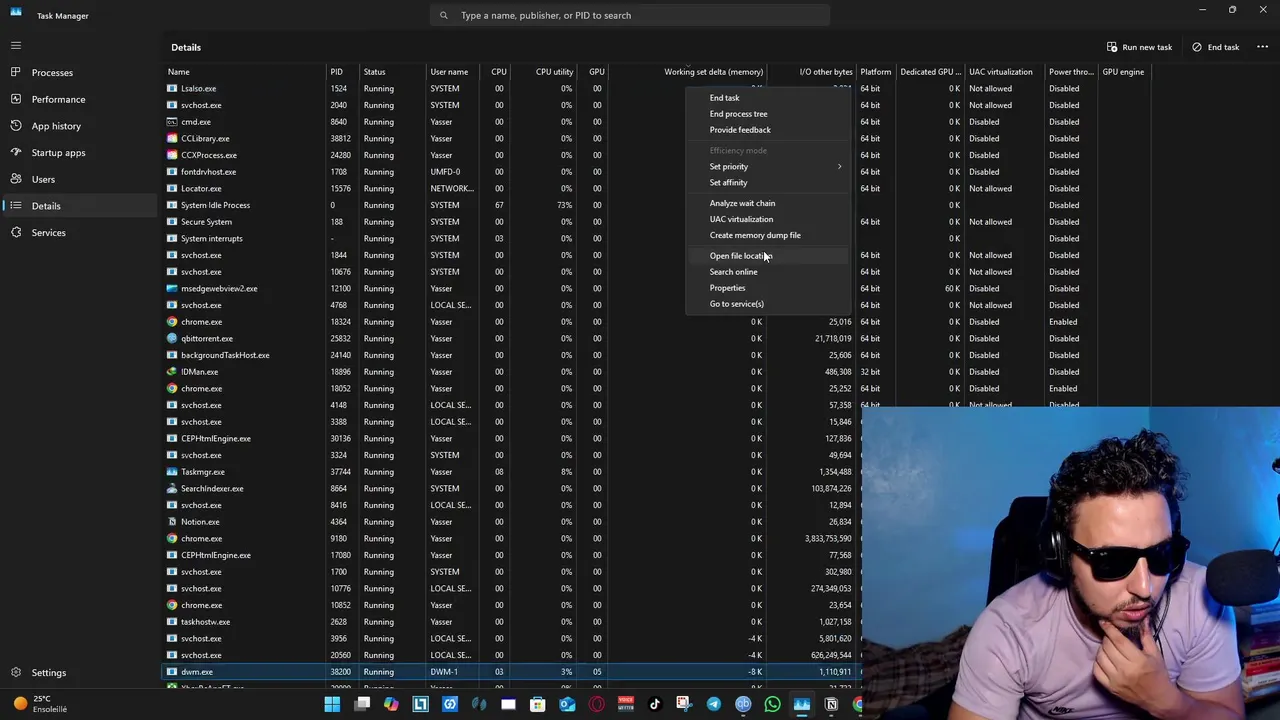The height and width of the screenshot is (720, 1280).
Task: Select SearchIndexer.exe row
Action: pos(512,489)
